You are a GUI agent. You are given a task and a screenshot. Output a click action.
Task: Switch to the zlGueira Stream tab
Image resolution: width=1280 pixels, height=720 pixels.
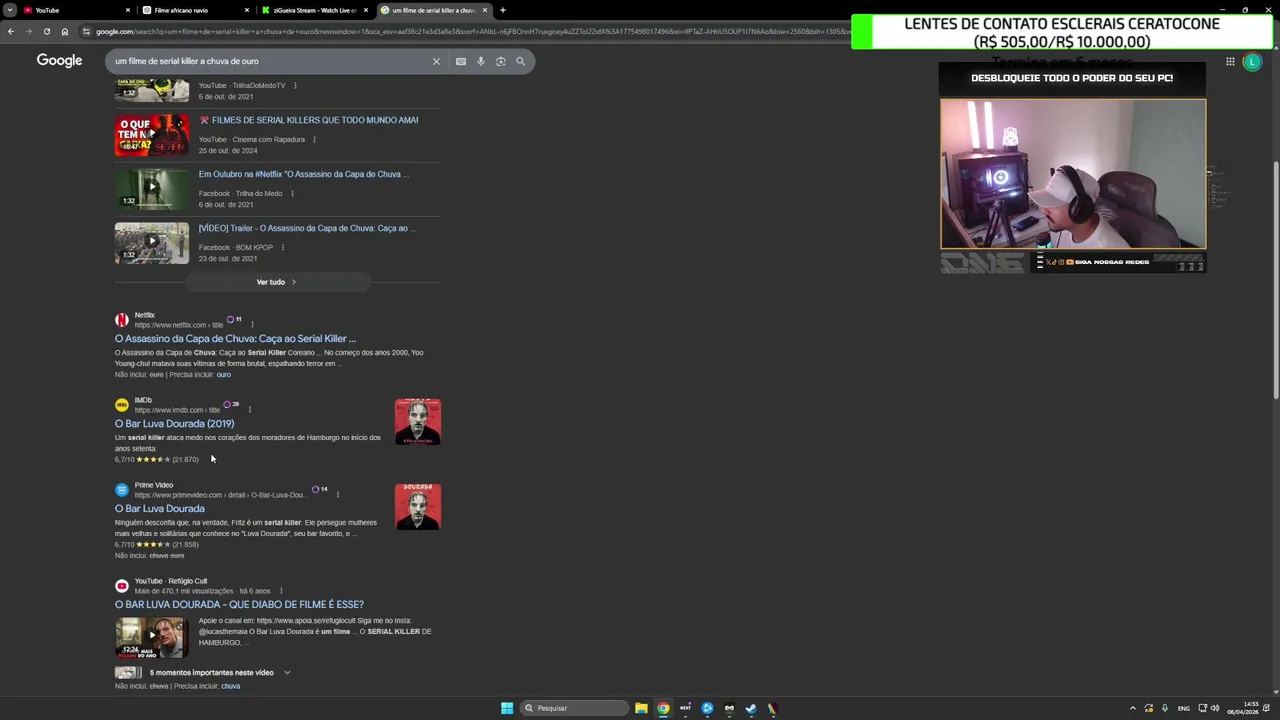(314, 10)
